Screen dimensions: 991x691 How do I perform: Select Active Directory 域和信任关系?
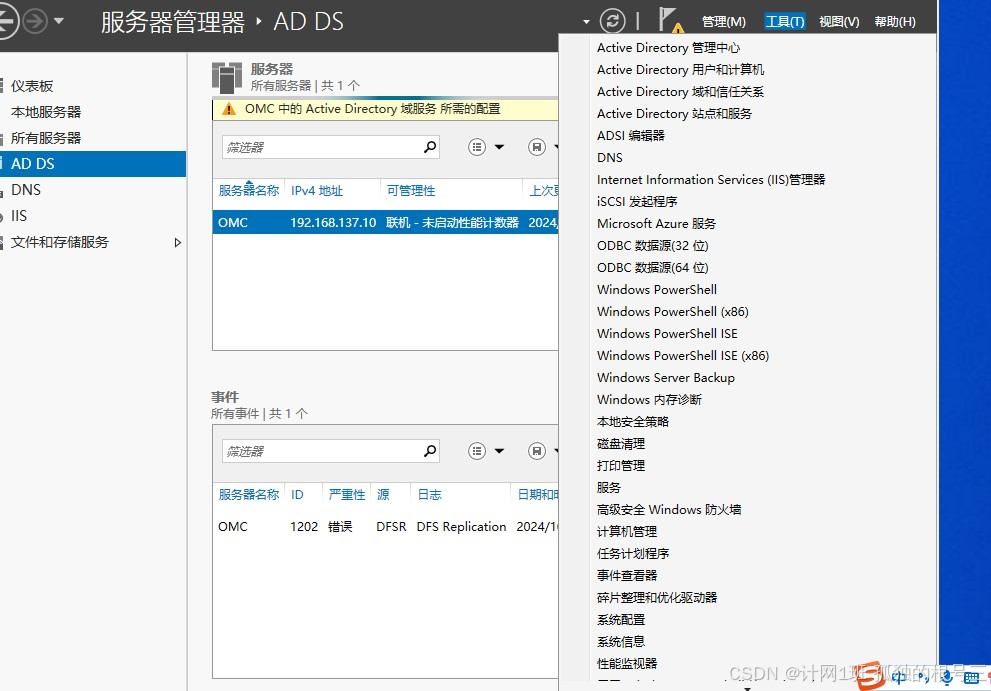point(680,92)
